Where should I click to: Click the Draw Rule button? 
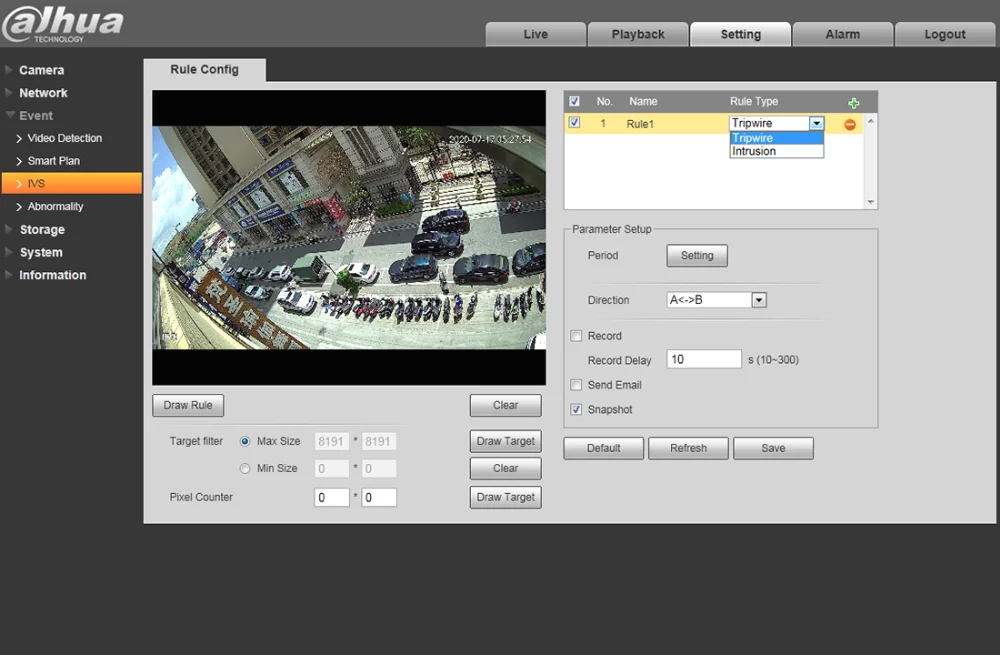click(x=188, y=405)
